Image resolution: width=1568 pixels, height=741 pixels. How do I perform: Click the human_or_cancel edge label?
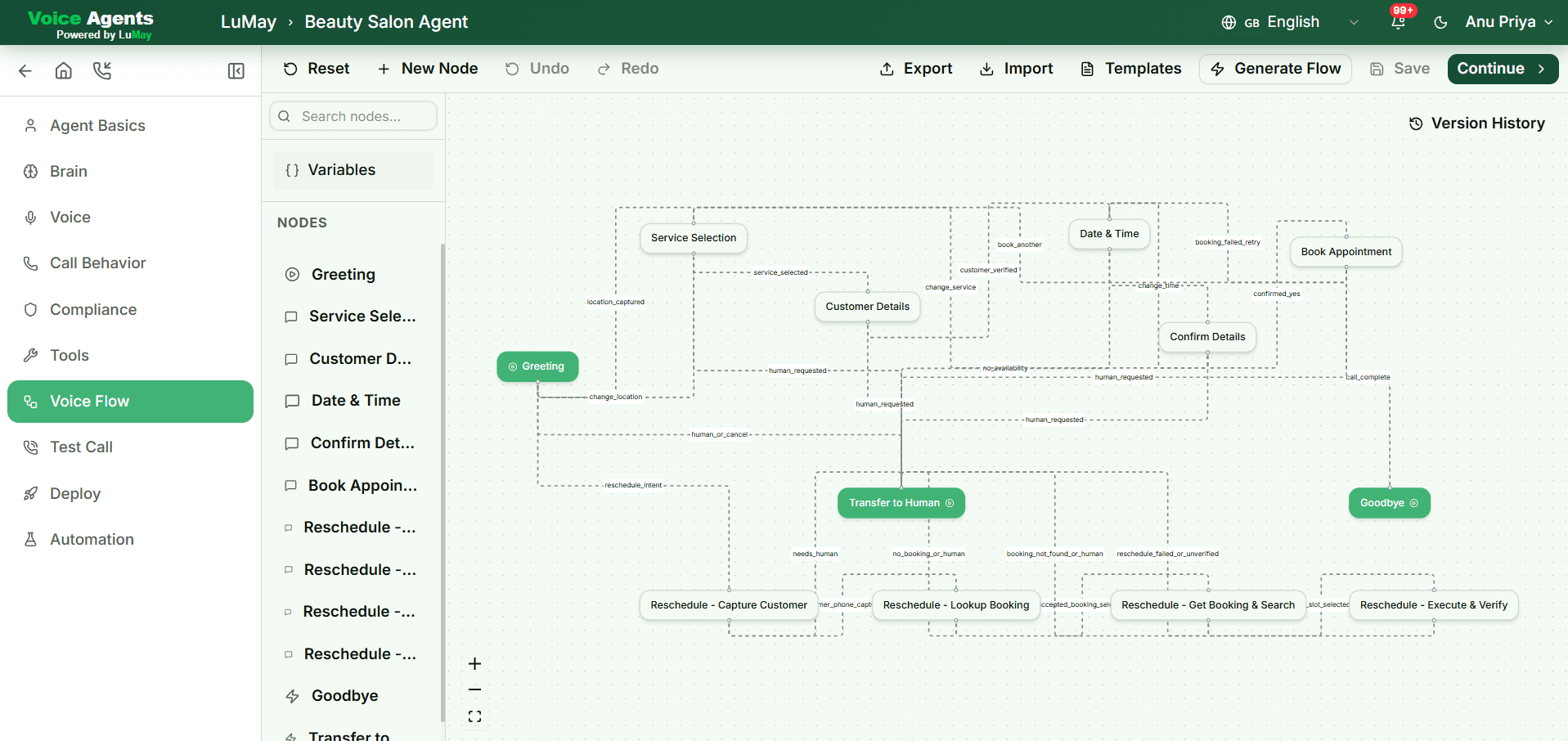tap(720, 434)
